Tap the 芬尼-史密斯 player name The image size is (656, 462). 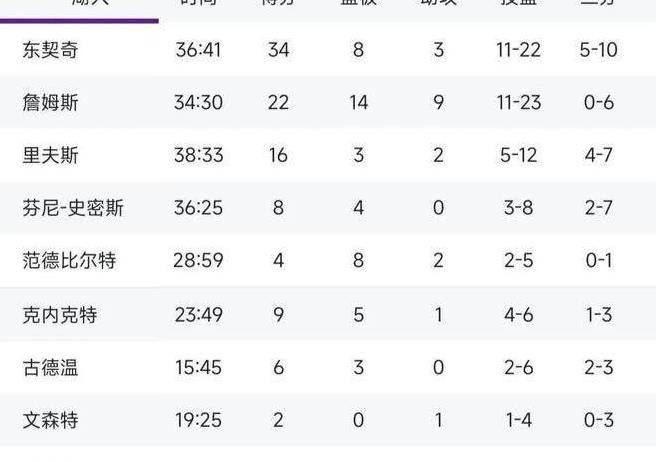coord(73,208)
